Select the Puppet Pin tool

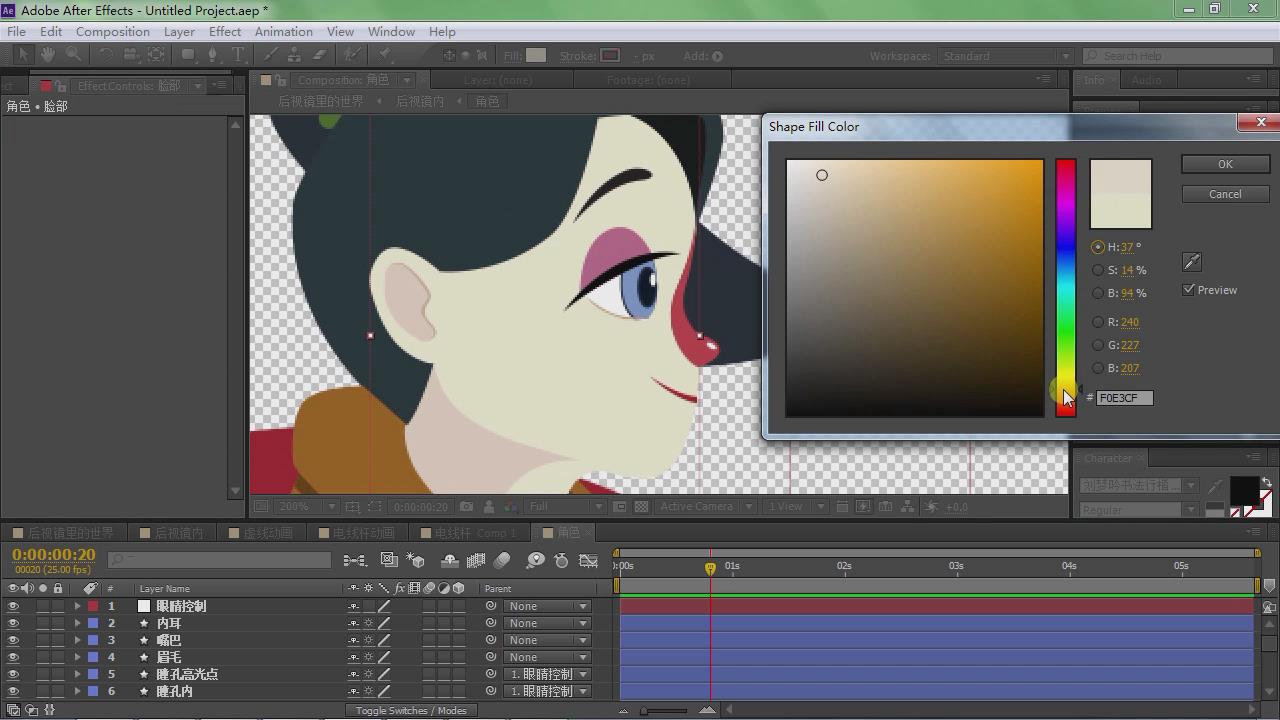pyautogui.click(x=385, y=55)
